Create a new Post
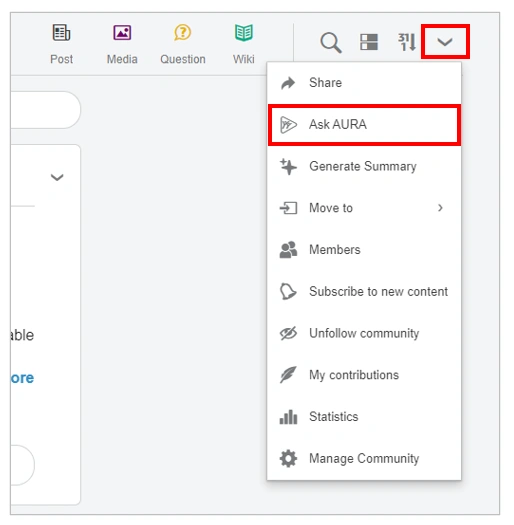This screenshot has height=525, width=514. point(62,44)
